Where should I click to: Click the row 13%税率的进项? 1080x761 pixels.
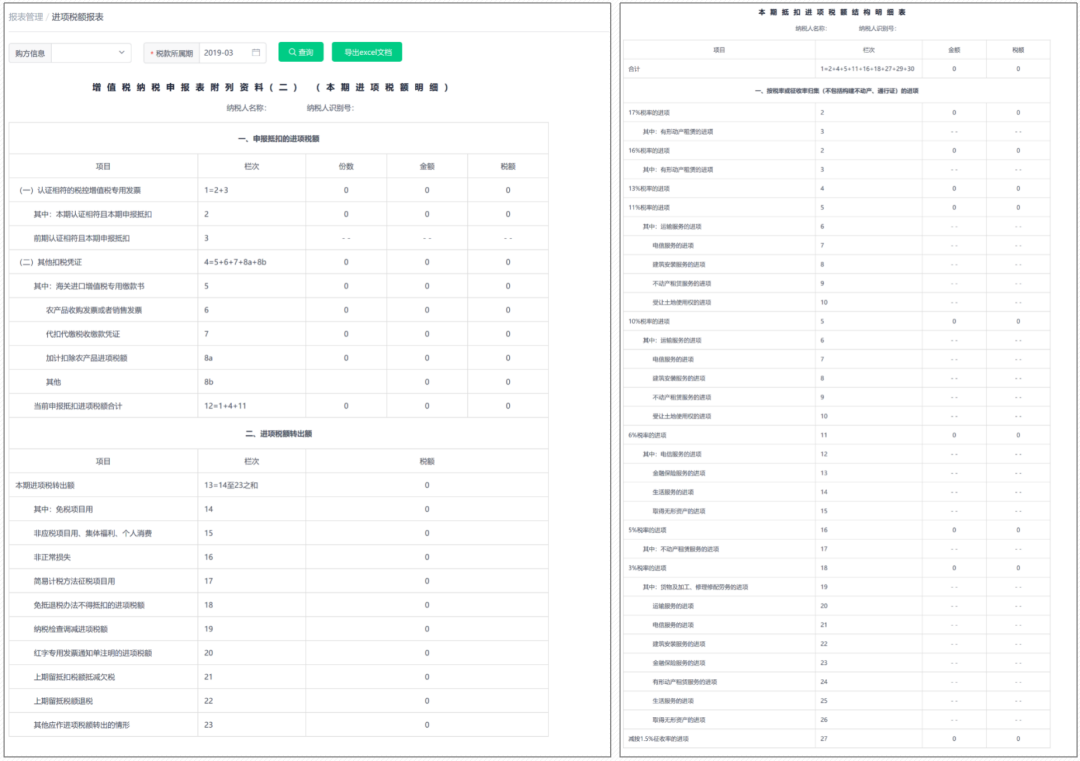[837, 188]
